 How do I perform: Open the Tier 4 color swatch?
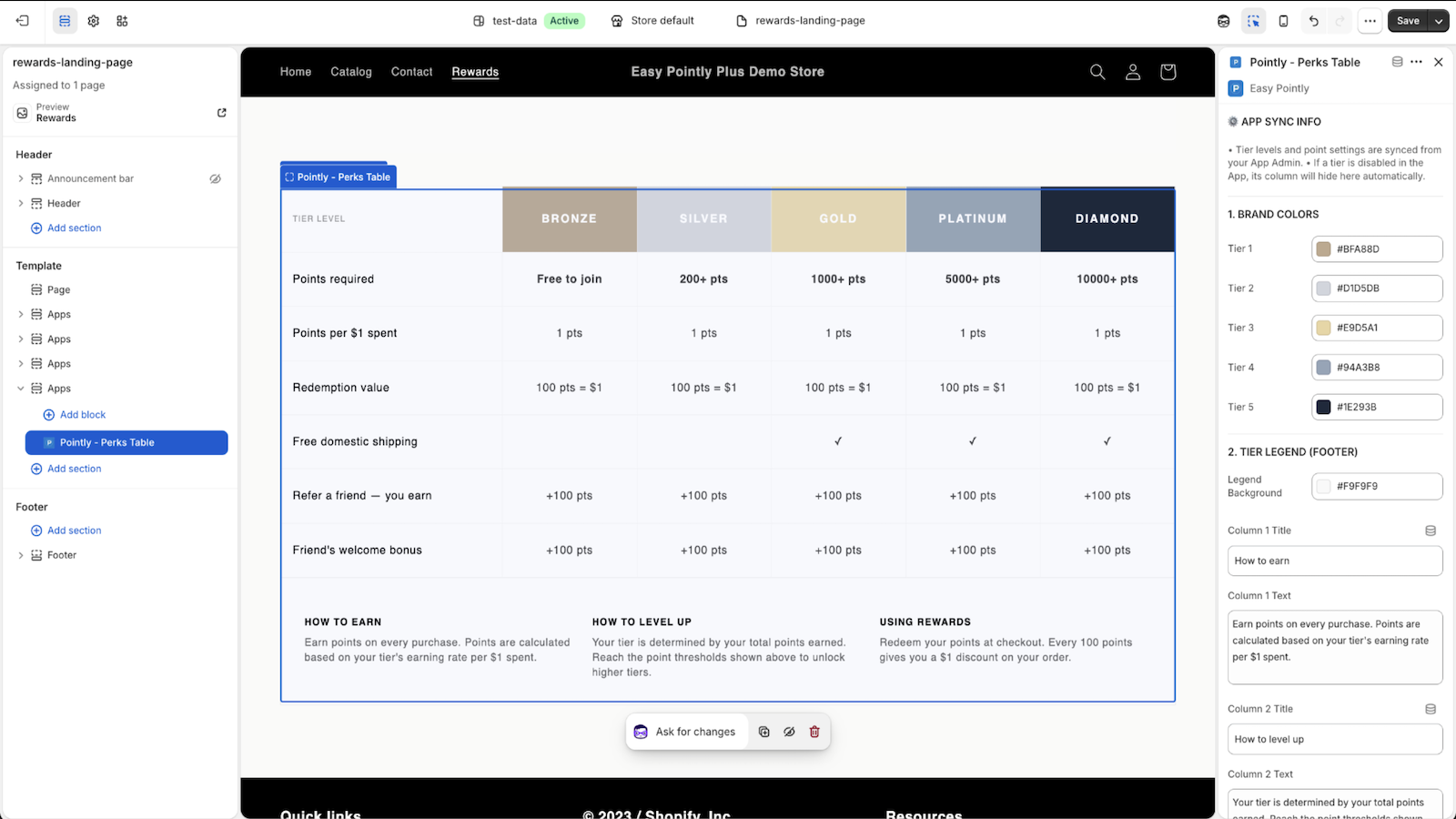coord(1323,368)
